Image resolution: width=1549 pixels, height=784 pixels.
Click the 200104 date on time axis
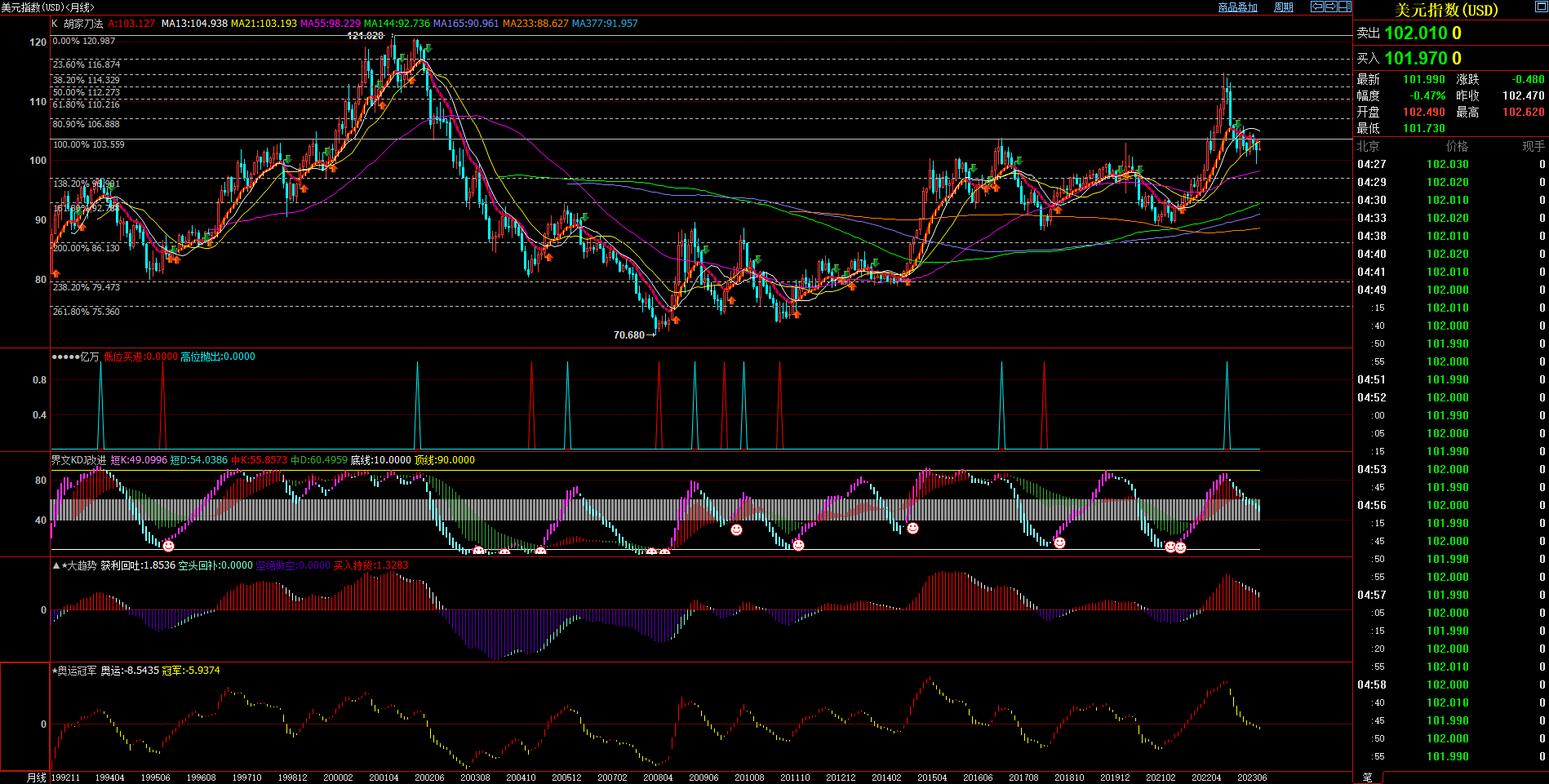point(384,777)
